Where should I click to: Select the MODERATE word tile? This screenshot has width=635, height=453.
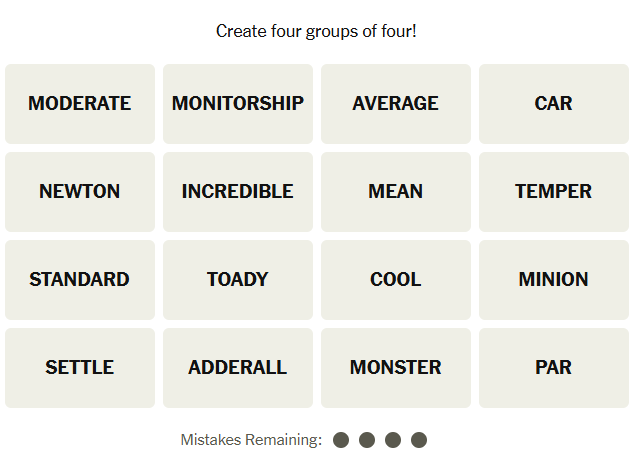80,104
